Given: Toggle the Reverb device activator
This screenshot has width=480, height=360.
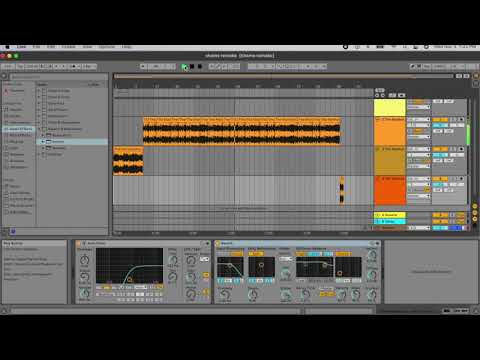Looking at the screenshot, I should click(x=218, y=243).
